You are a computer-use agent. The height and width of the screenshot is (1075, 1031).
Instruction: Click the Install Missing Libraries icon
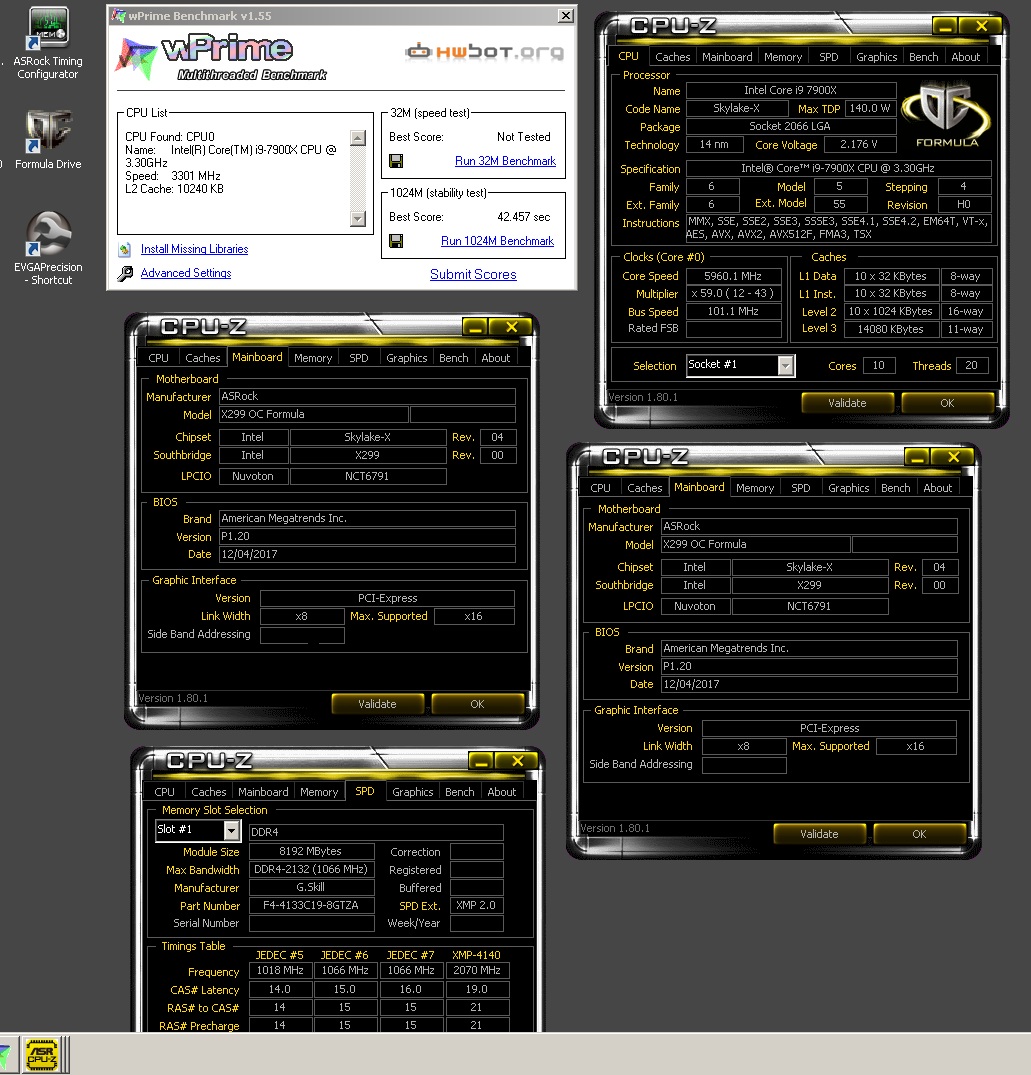coord(125,250)
